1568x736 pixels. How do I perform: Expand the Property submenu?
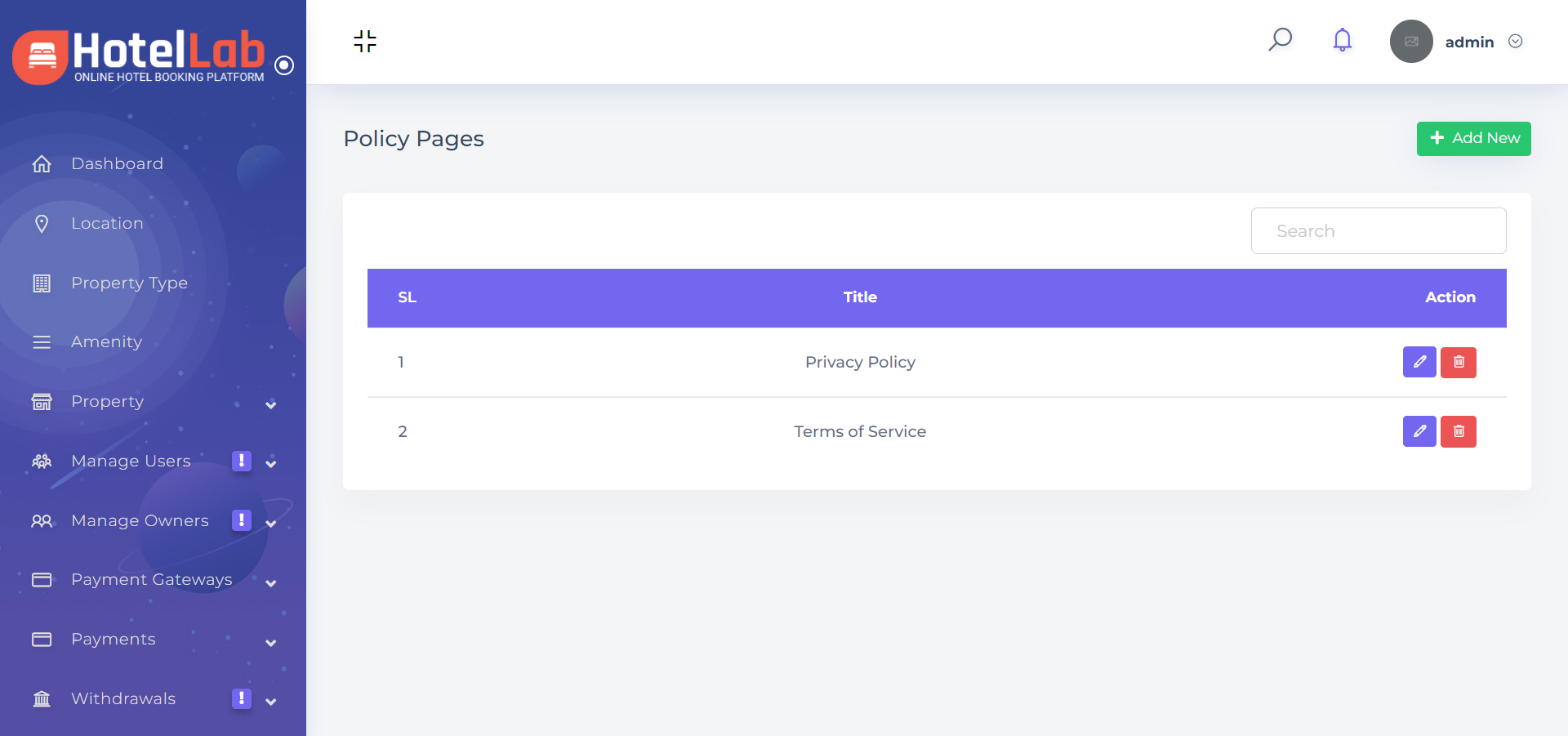point(271,404)
